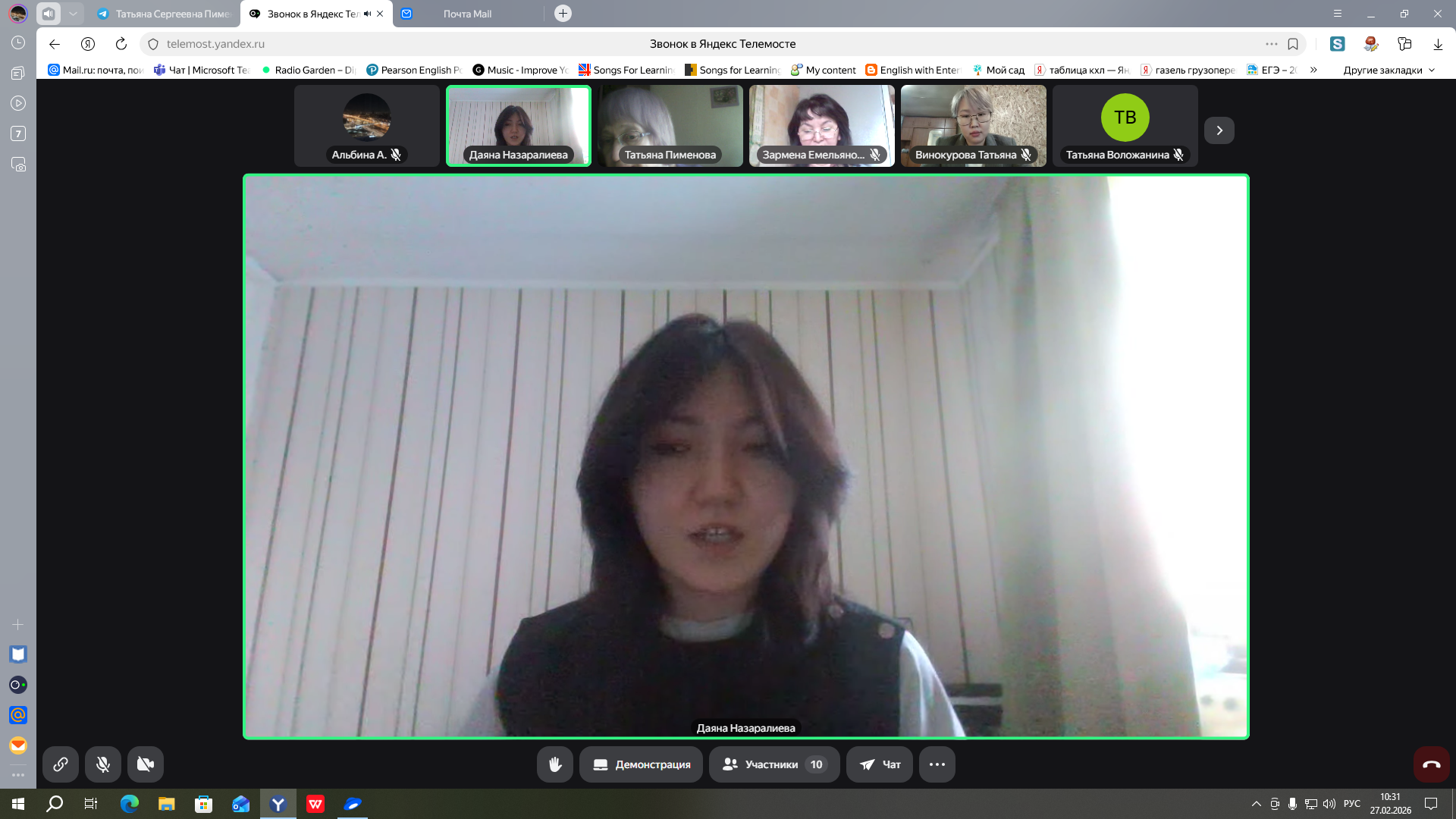Bookmark this page icon
Screen dimensions: 1456x819
pos(1293,44)
